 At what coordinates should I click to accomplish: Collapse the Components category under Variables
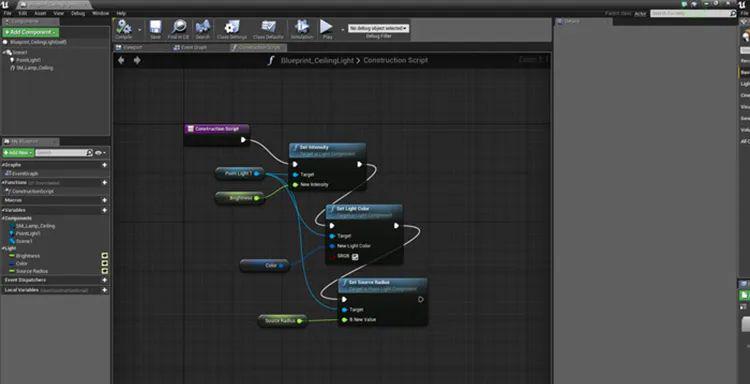tap(3, 218)
